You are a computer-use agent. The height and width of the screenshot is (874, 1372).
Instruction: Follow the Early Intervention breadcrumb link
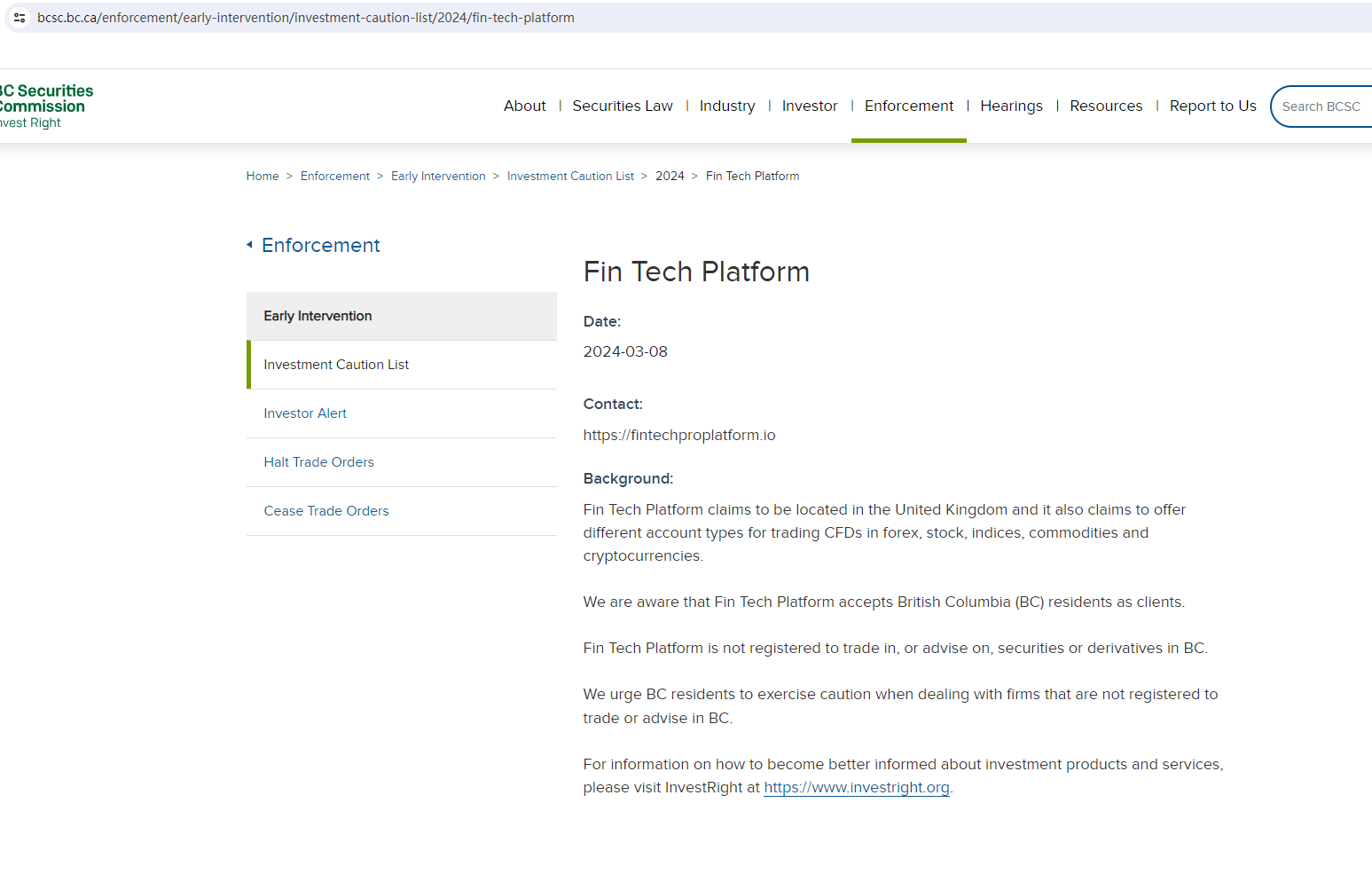coord(438,177)
